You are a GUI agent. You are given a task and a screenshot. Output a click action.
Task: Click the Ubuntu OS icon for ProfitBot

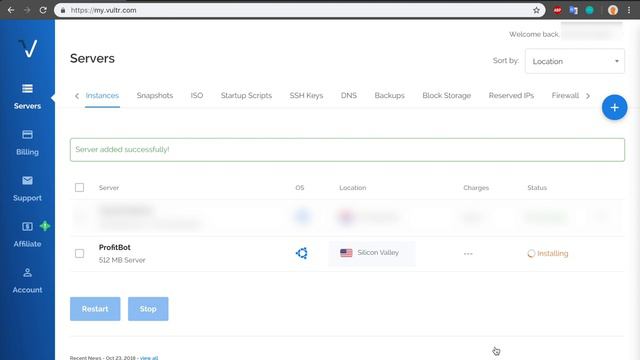(x=302, y=253)
